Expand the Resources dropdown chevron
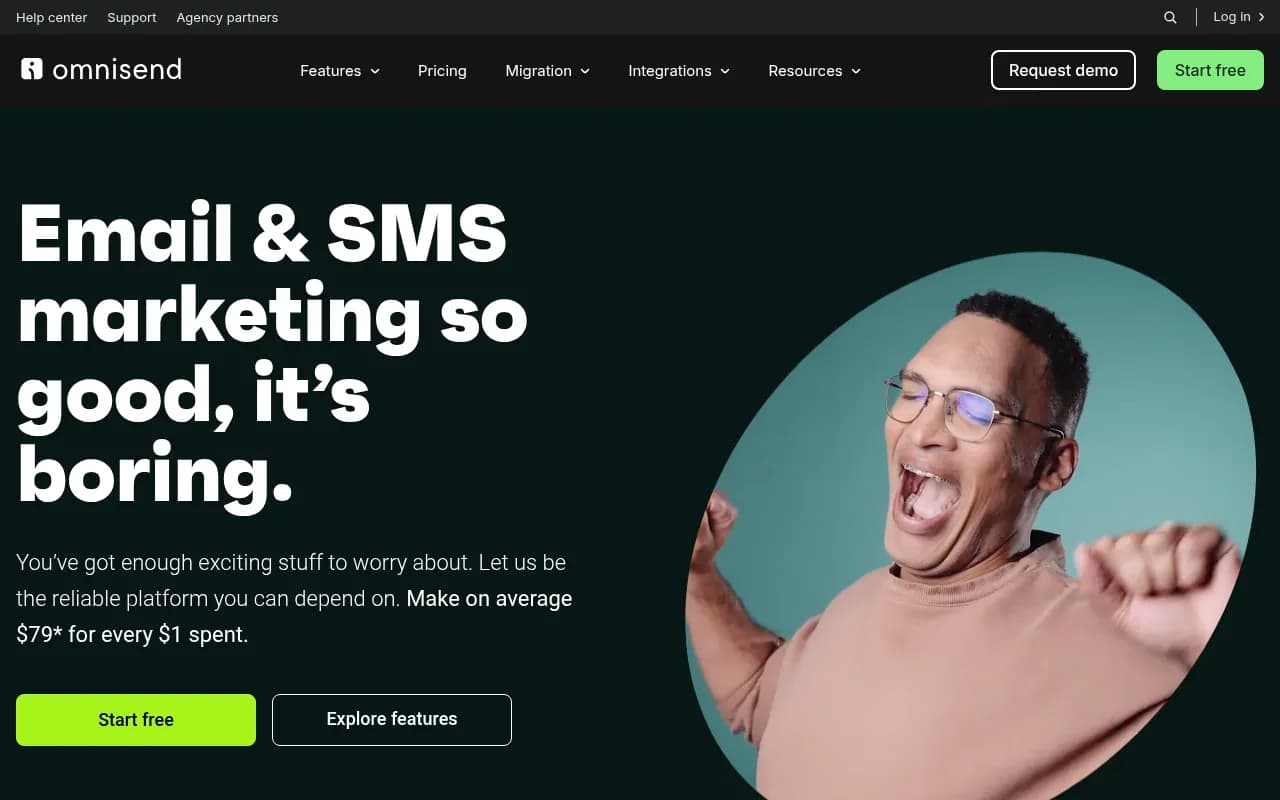 [x=855, y=71]
